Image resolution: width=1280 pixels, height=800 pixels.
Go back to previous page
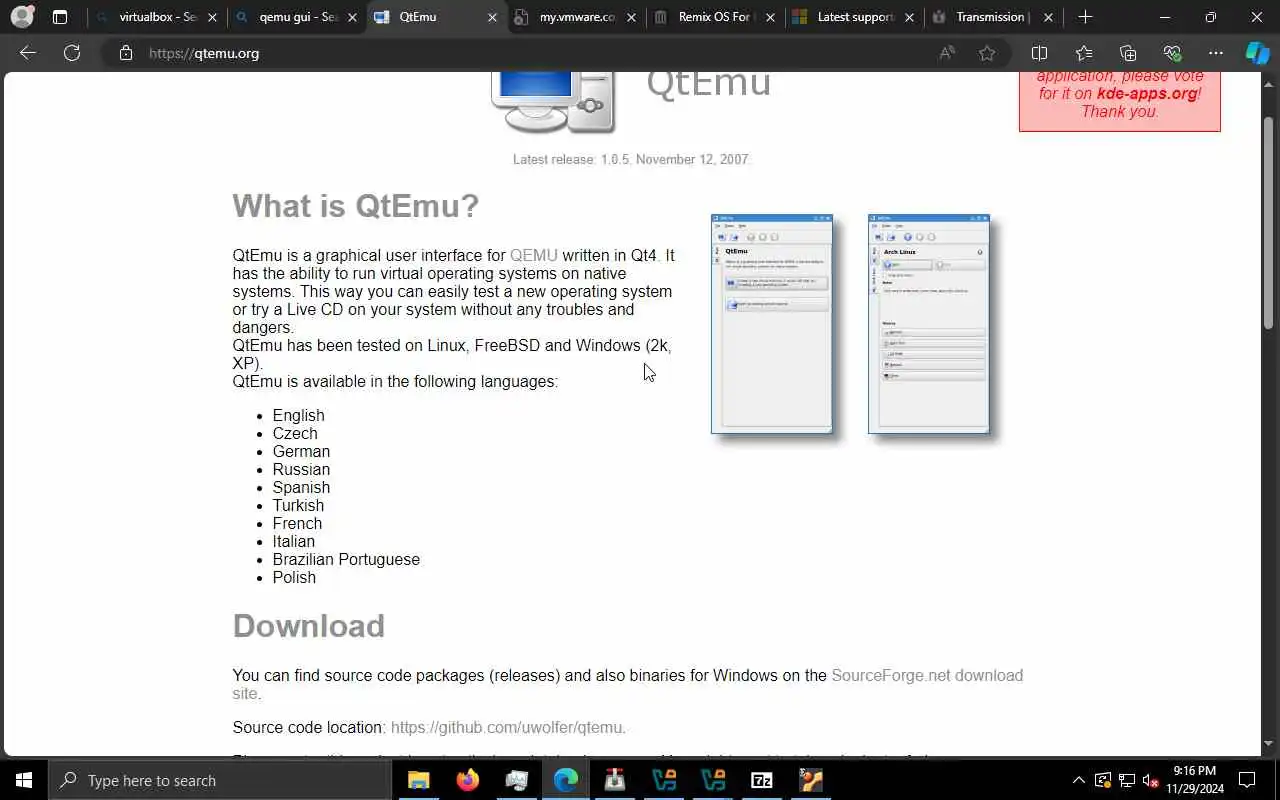28,53
